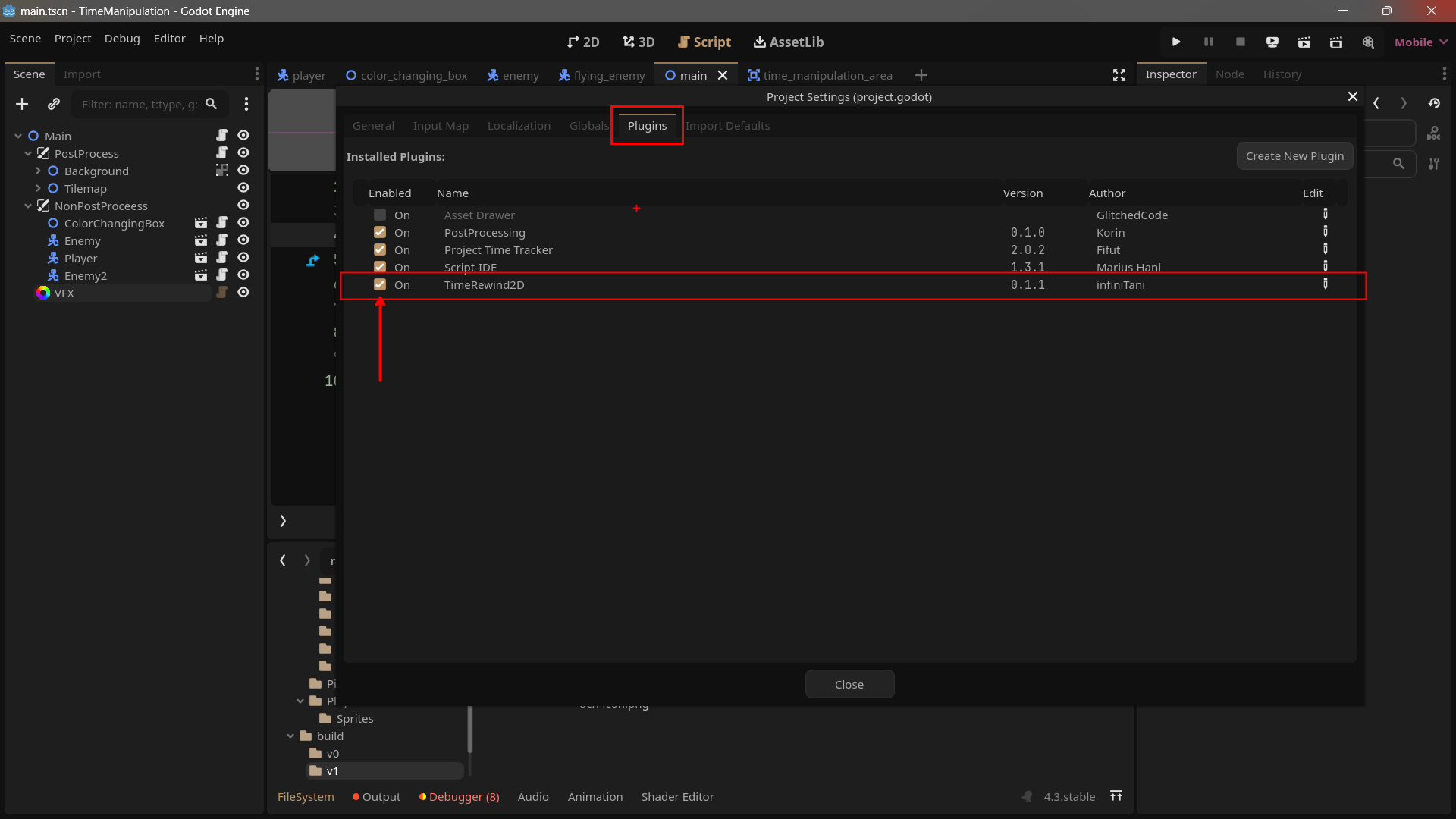Hide the Tilemap node with its eye icon

pyautogui.click(x=243, y=187)
